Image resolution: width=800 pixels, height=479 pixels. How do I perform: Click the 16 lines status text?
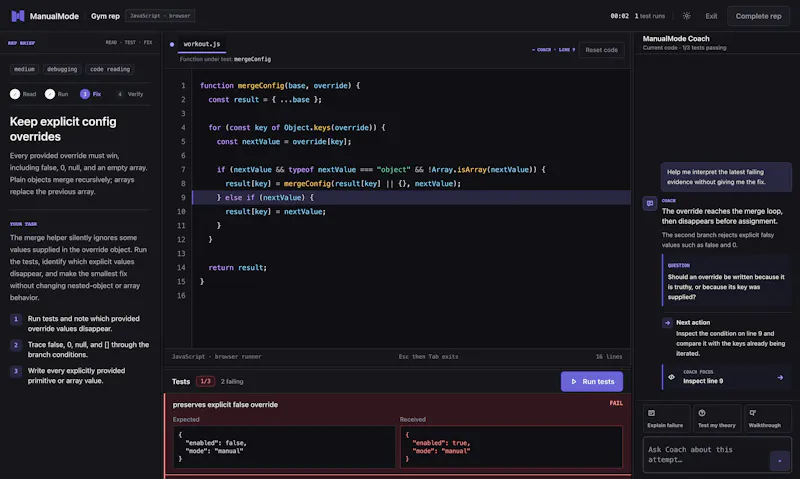click(609, 357)
